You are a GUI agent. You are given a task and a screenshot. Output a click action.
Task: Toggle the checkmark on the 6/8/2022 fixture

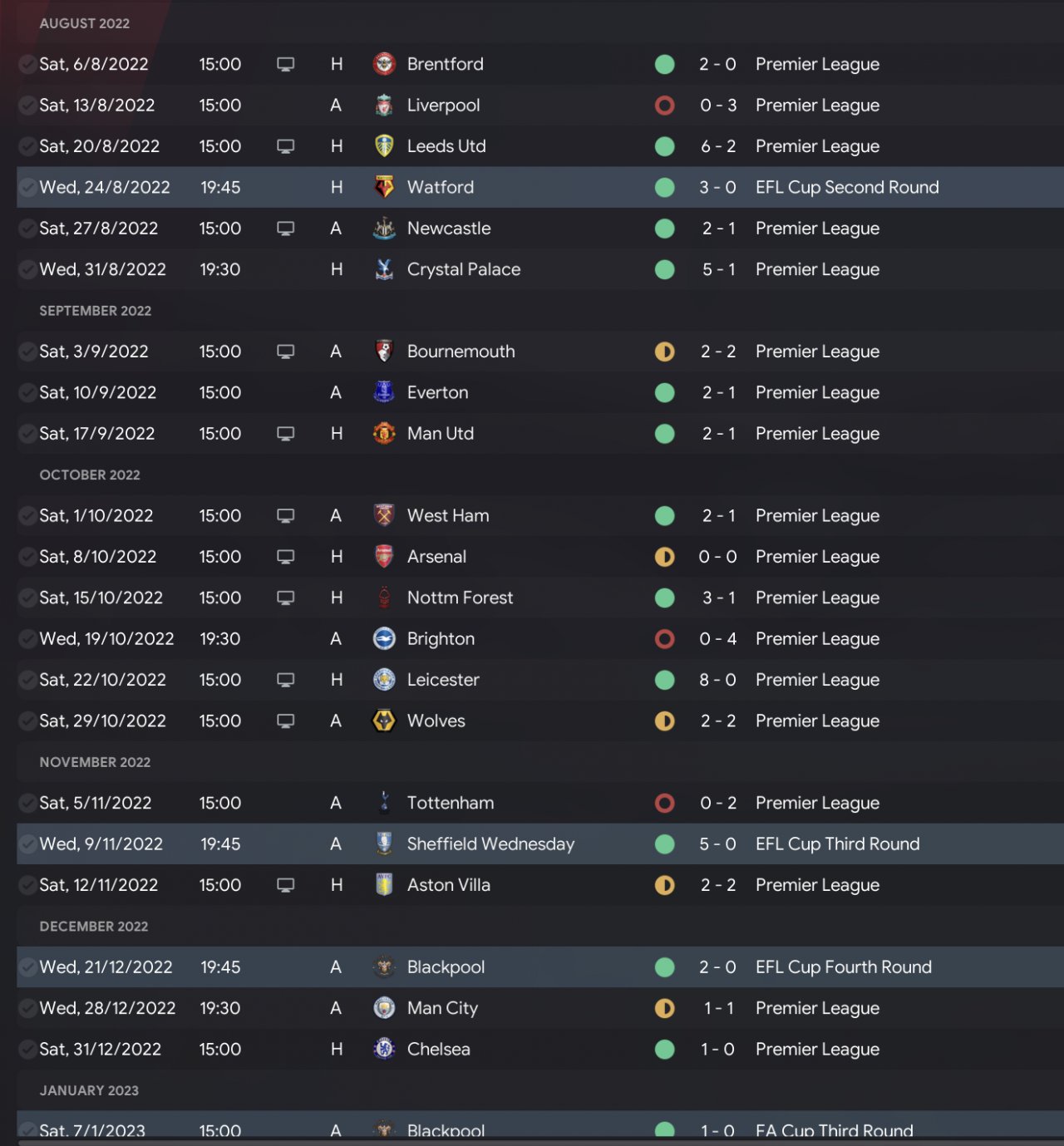[27, 64]
